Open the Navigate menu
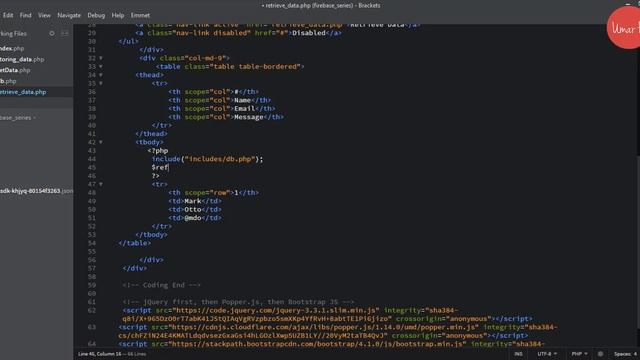This screenshot has height=360, width=640. click(x=69, y=15)
